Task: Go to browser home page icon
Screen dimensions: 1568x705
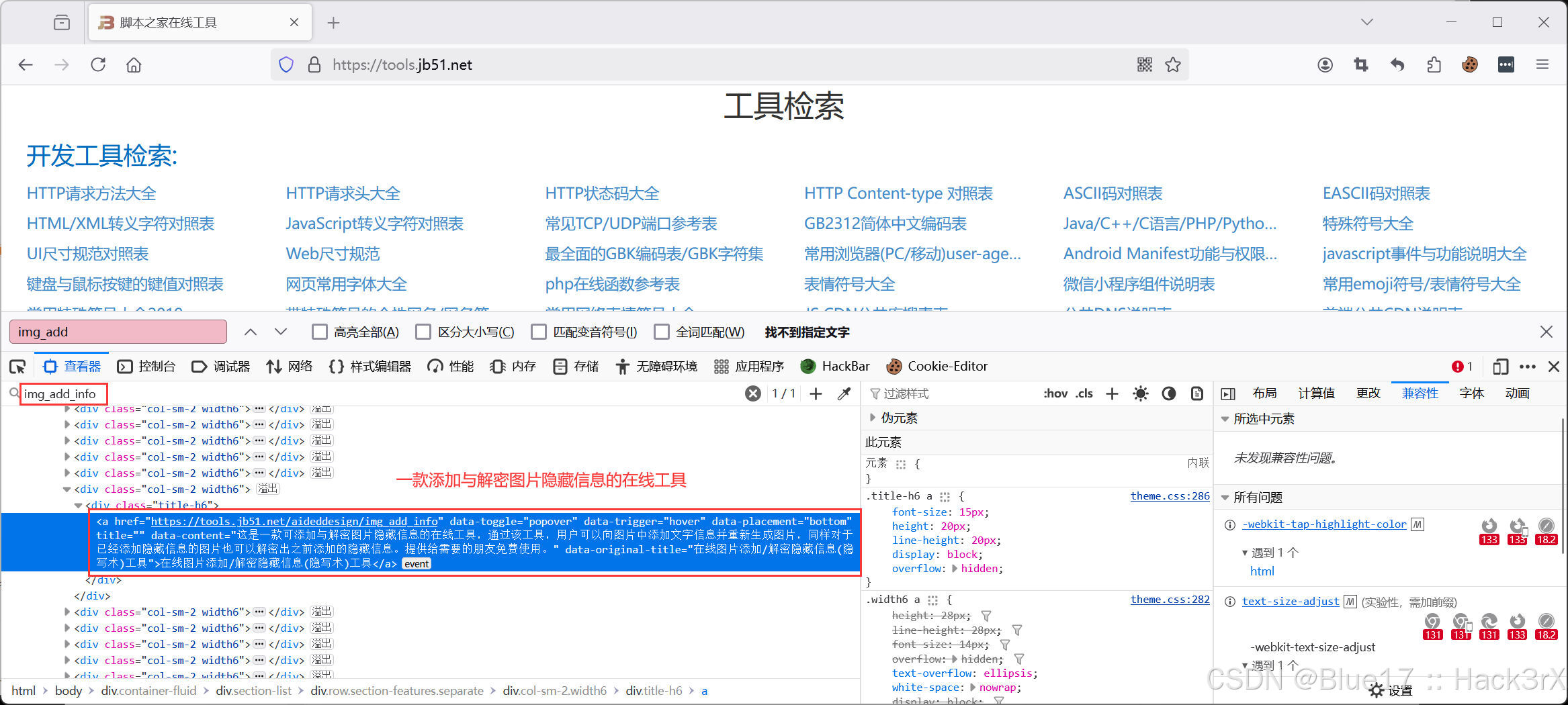Action: point(134,64)
